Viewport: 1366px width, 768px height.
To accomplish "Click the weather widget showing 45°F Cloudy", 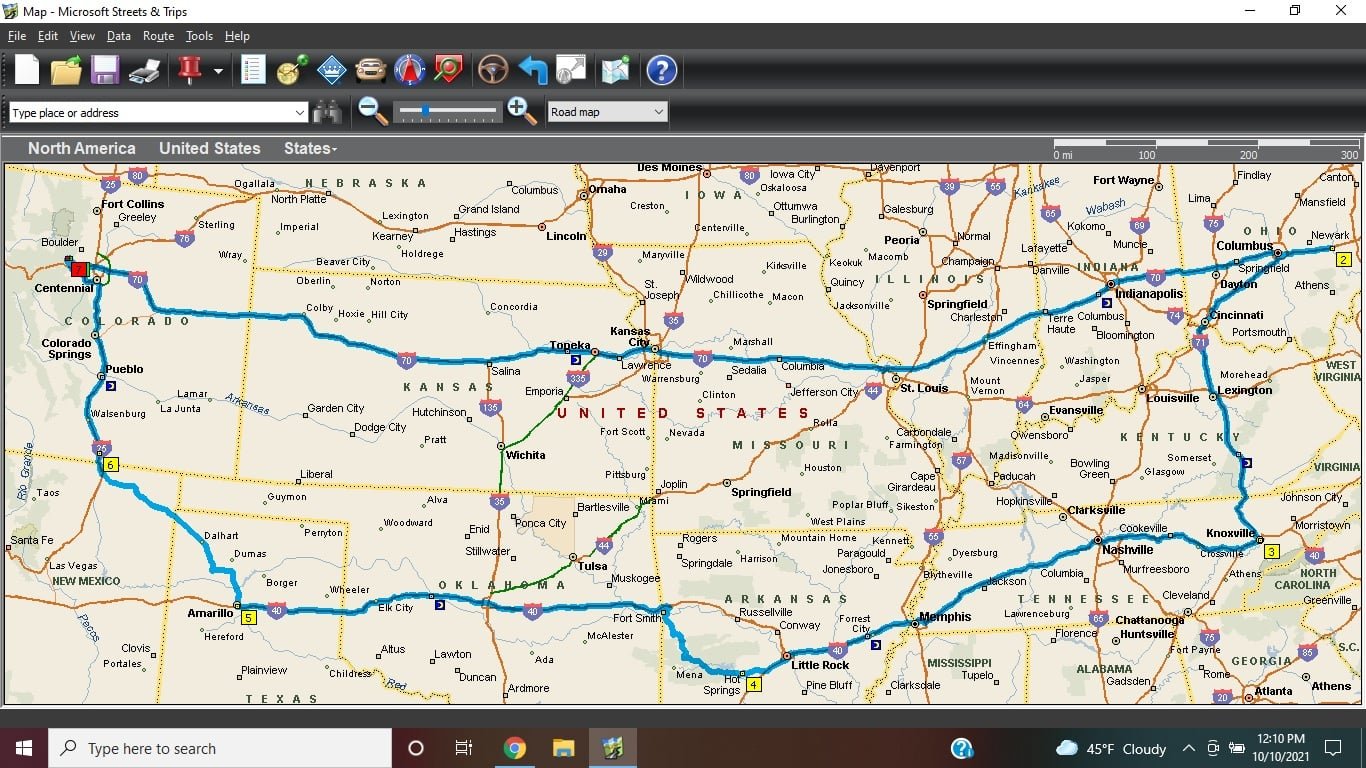I will click(1111, 748).
